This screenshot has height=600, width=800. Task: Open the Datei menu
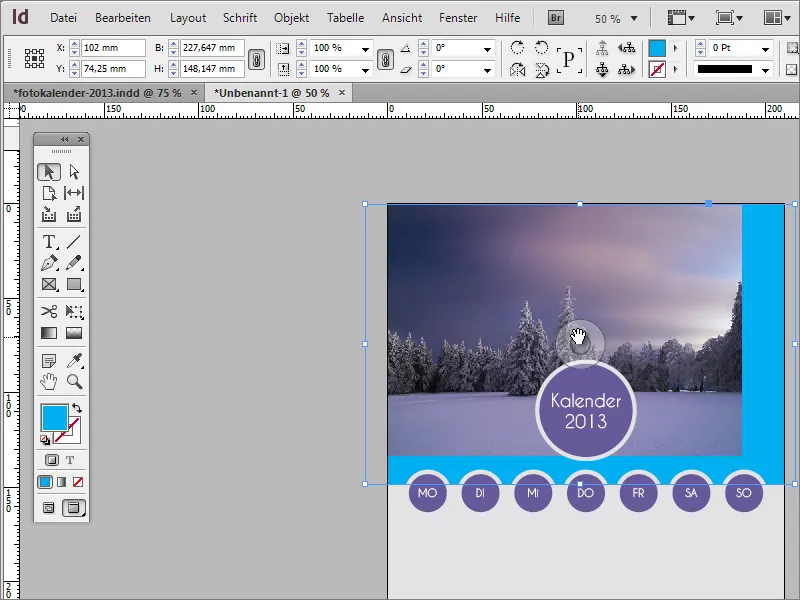click(63, 18)
